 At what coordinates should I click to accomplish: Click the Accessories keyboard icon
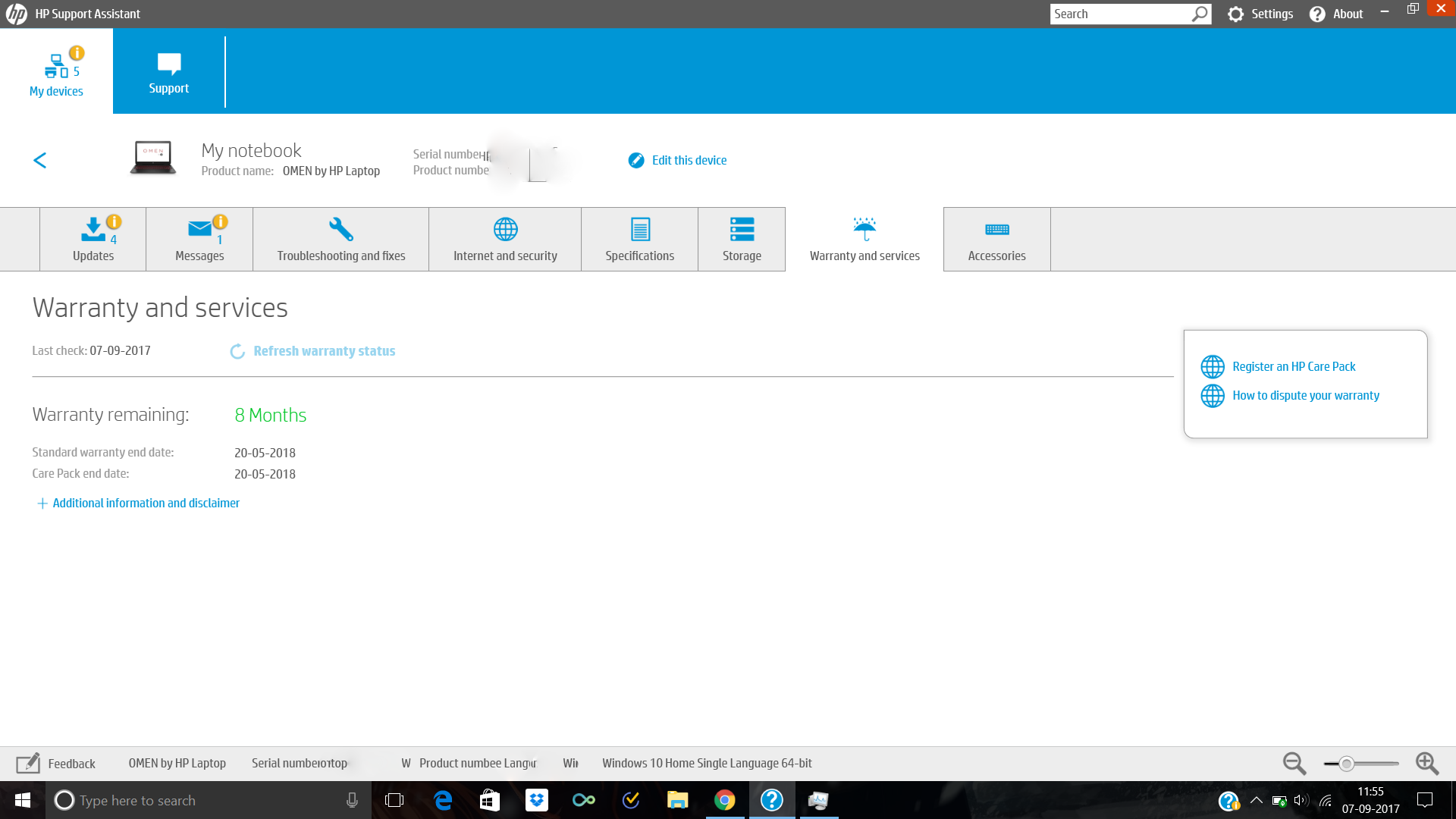click(996, 230)
